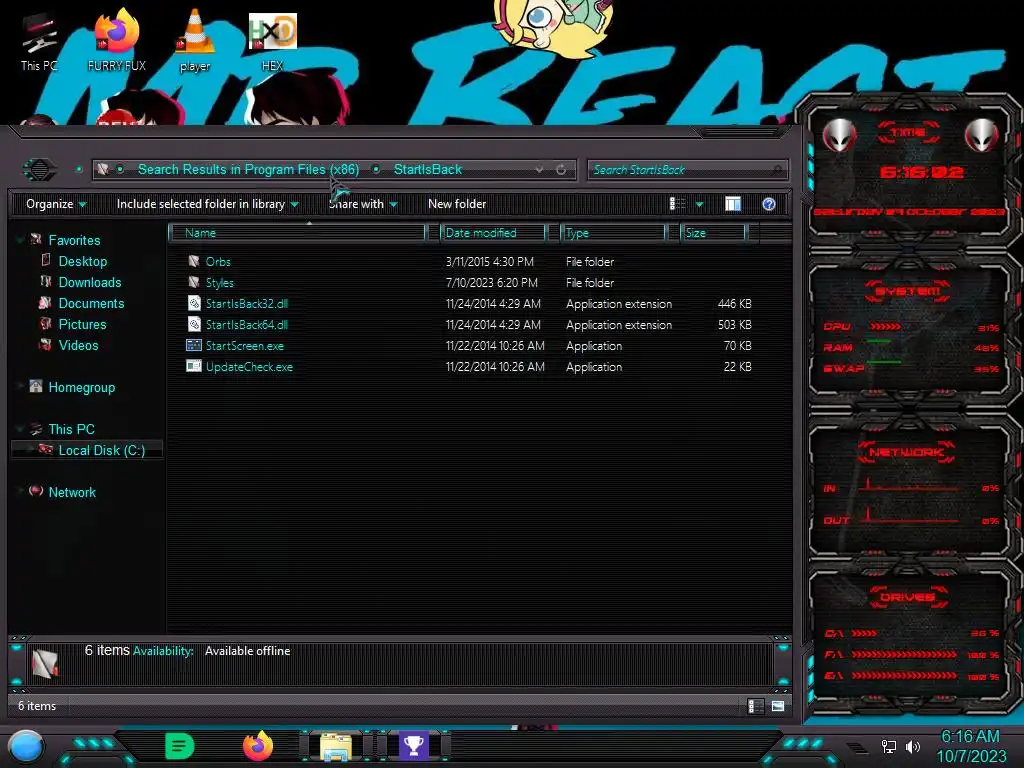Sort by Type column header
The width and height of the screenshot is (1024, 768).
[x=613, y=233]
